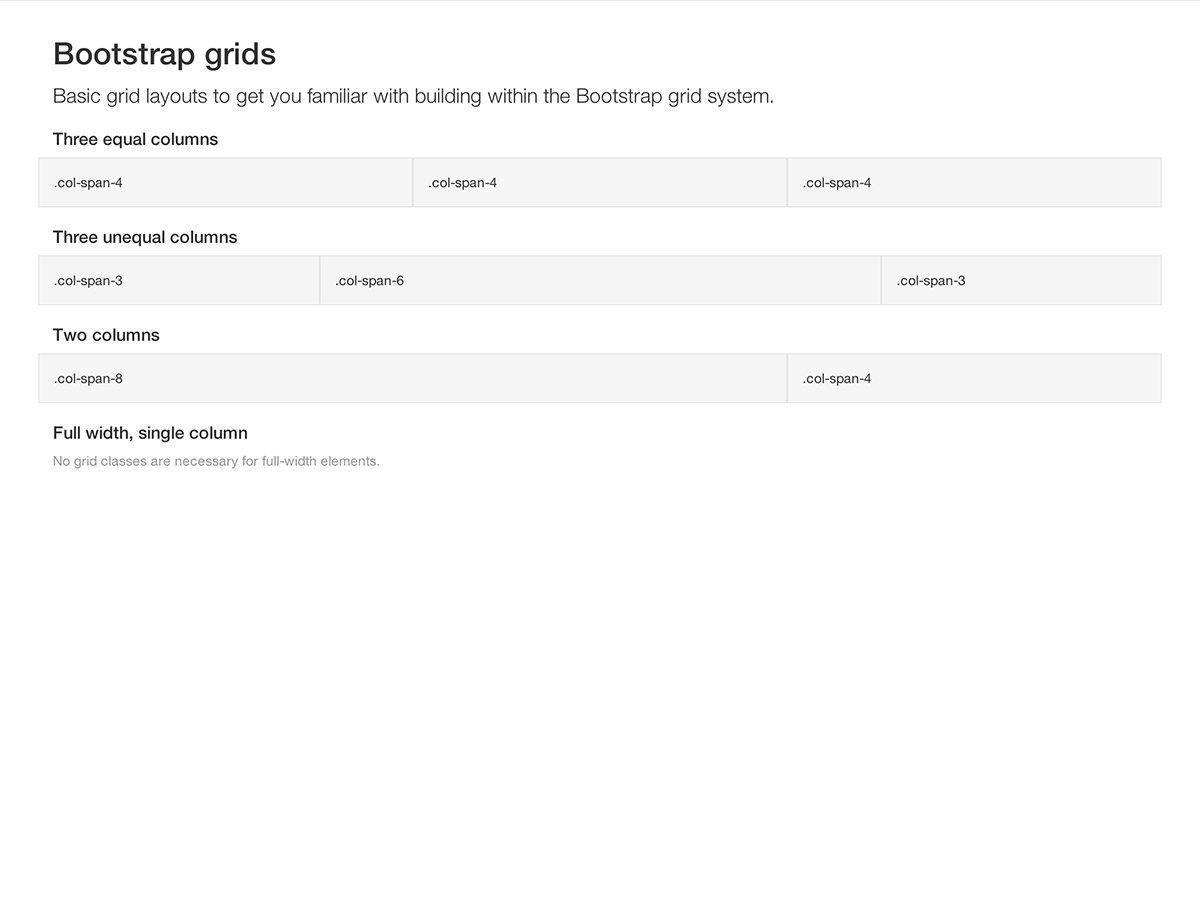Click the right .col-span-3 cell
The height and width of the screenshot is (900, 1200).
click(1021, 281)
